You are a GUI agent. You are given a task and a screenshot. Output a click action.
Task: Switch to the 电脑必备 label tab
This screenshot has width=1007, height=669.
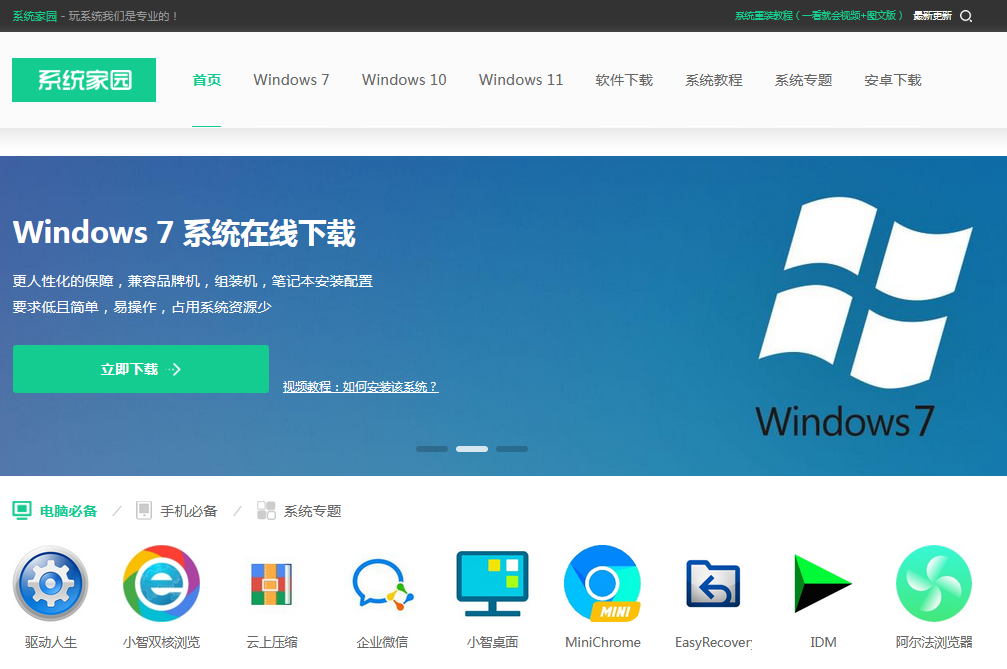(x=69, y=511)
